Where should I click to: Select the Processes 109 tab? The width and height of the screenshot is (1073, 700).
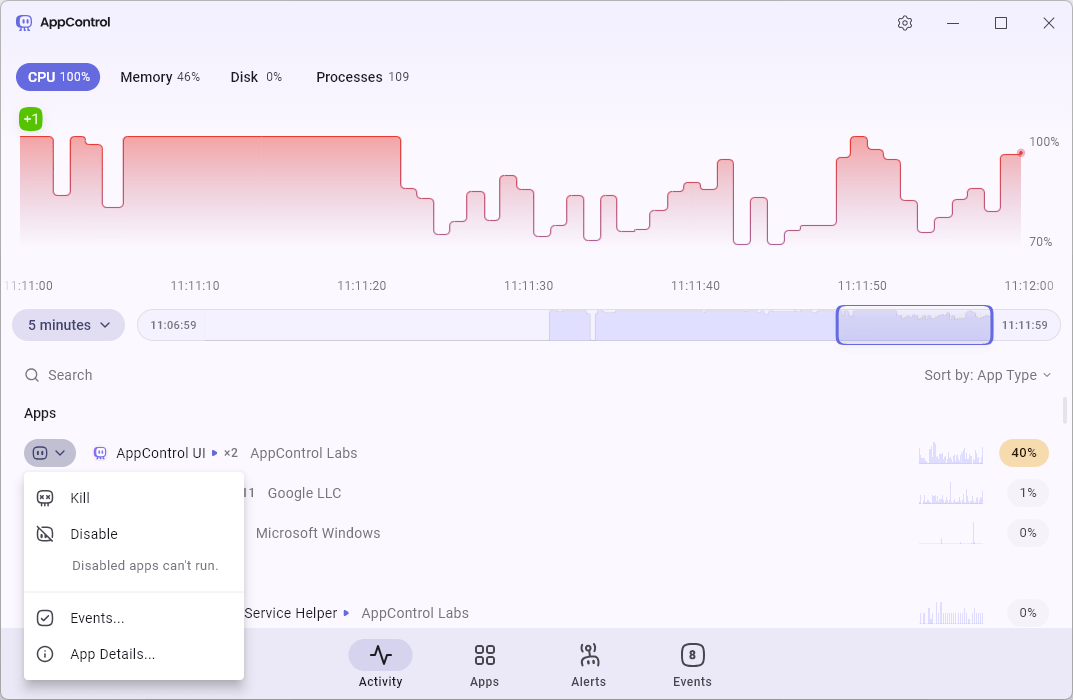pos(362,77)
